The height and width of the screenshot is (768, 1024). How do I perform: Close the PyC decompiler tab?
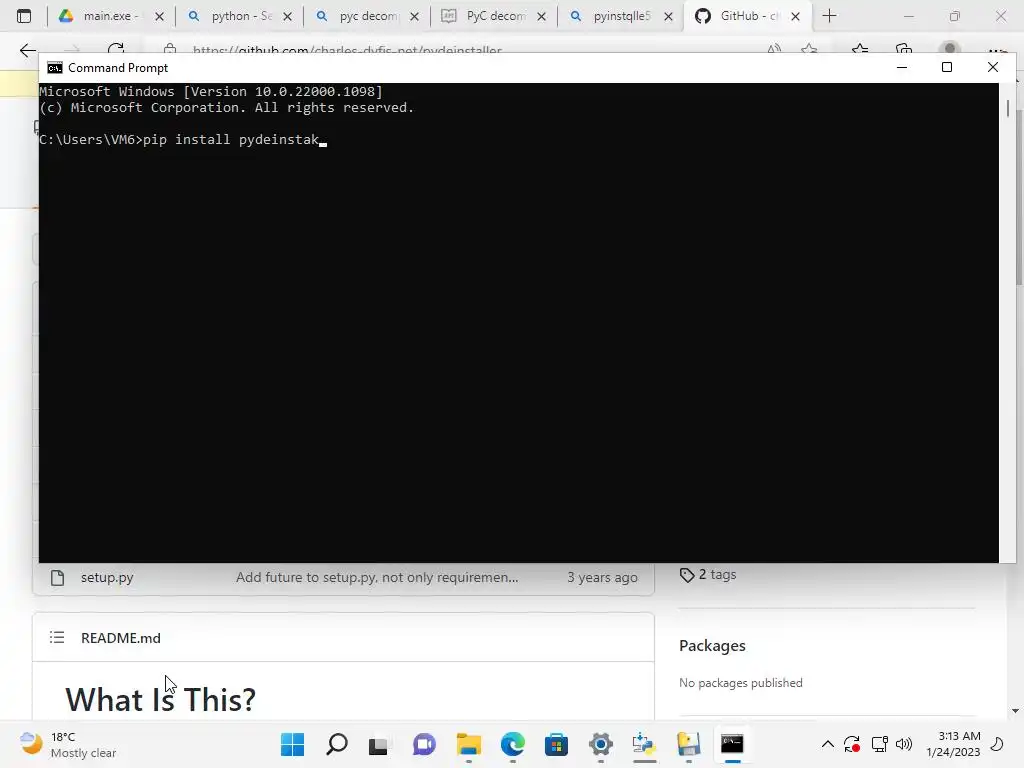pyautogui.click(x=541, y=17)
